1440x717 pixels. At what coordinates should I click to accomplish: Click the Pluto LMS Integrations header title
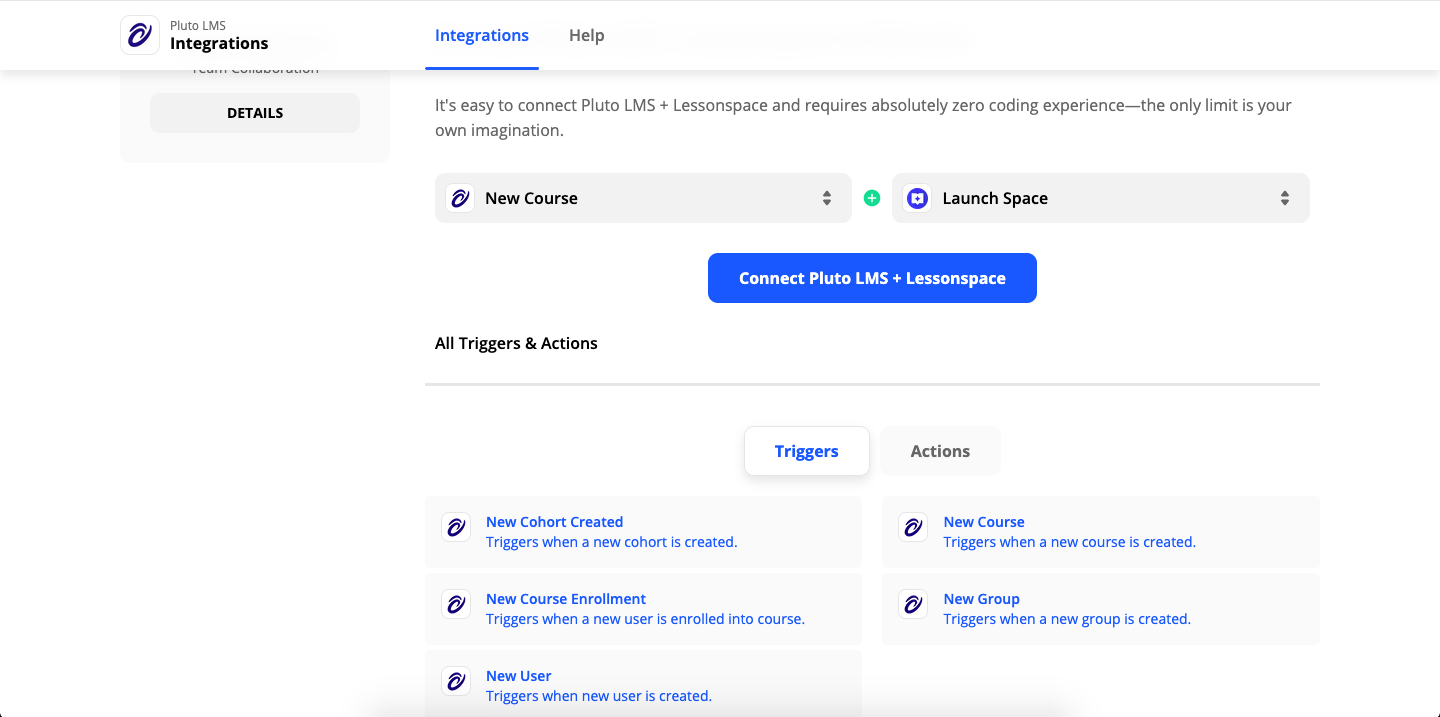[219, 43]
